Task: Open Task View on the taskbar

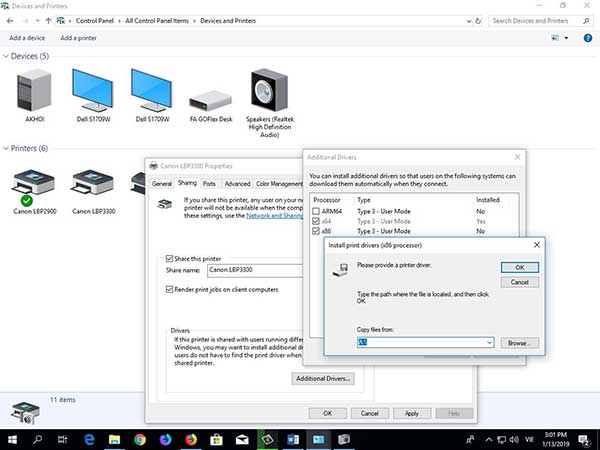Action: (x=63, y=439)
